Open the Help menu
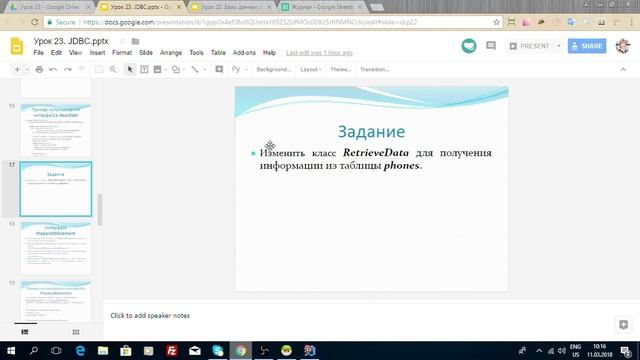Screen dimensions: 640x360 pyautogui.click(x=269, y=53)
